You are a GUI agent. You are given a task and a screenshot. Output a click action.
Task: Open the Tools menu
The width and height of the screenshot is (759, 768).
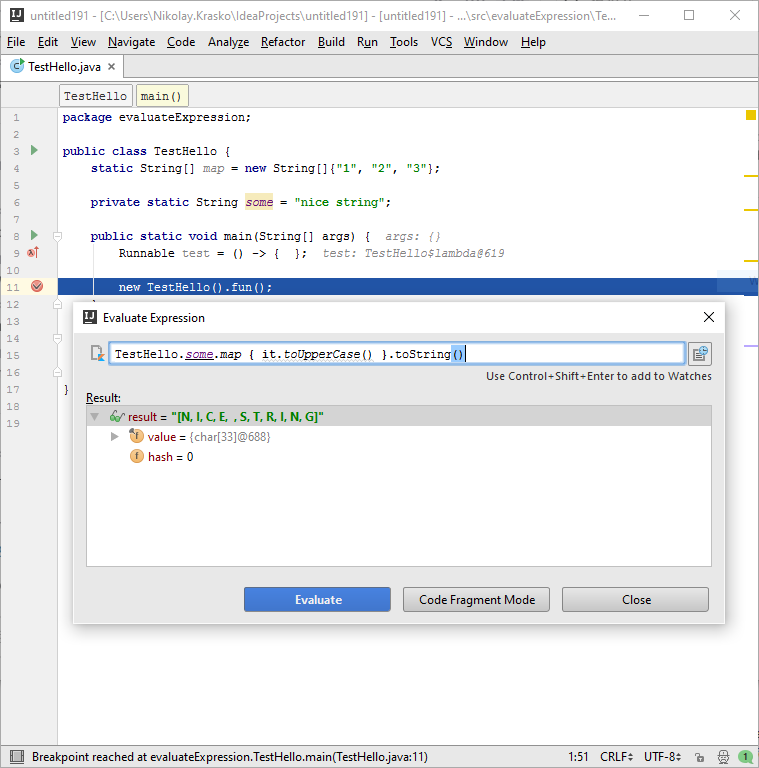point(403,42)
